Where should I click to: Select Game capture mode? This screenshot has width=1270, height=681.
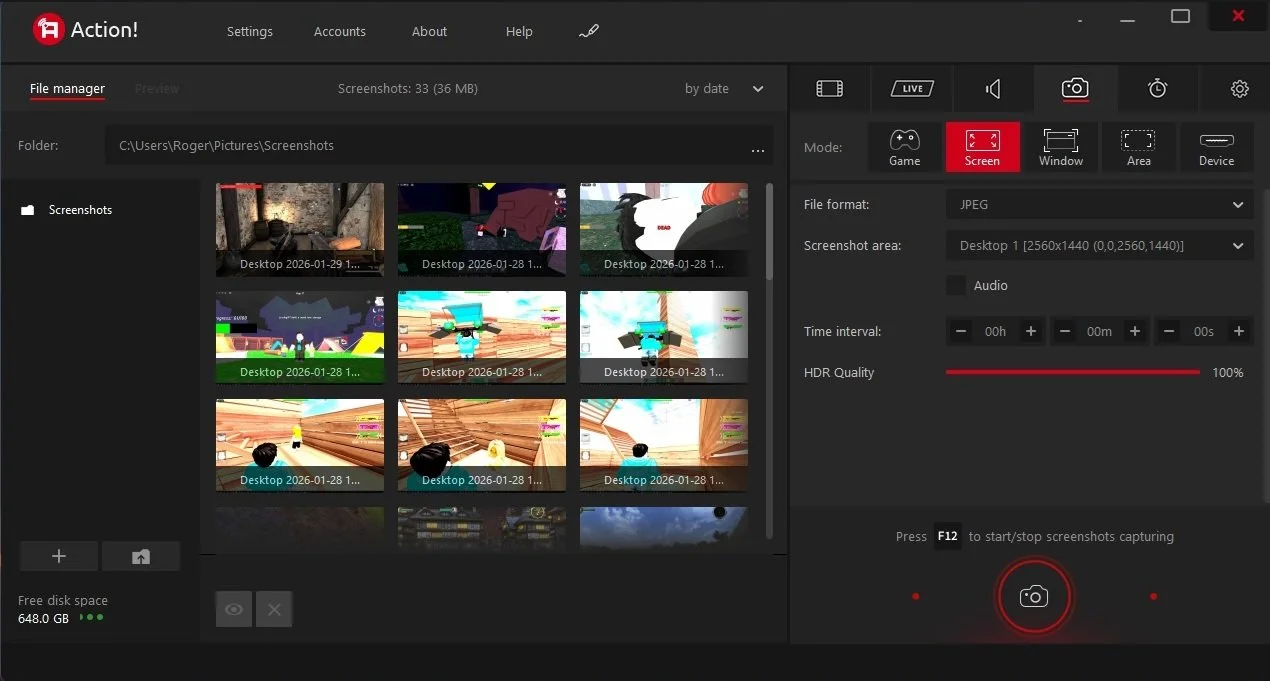click(904, 147)
